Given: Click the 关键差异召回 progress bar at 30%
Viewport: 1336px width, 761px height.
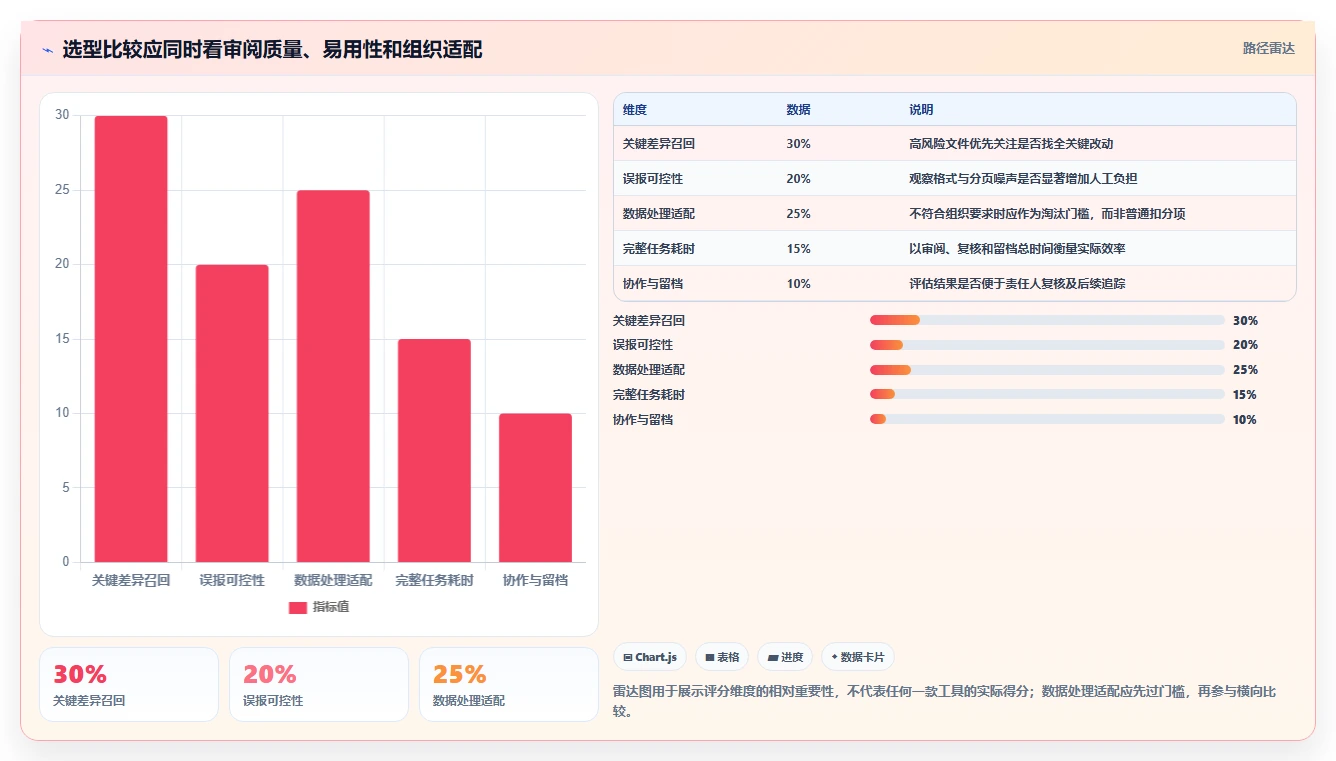Looking at the screenshot, I should [x=1047, y=320].
